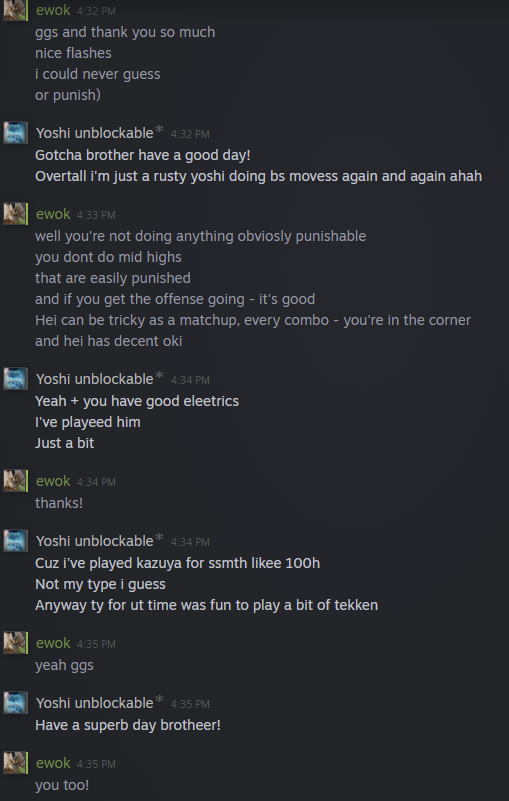Click ewok's avatar at 4:32 PM message
The height and width of the screenshot is (801, 509).
pos(15,10)
